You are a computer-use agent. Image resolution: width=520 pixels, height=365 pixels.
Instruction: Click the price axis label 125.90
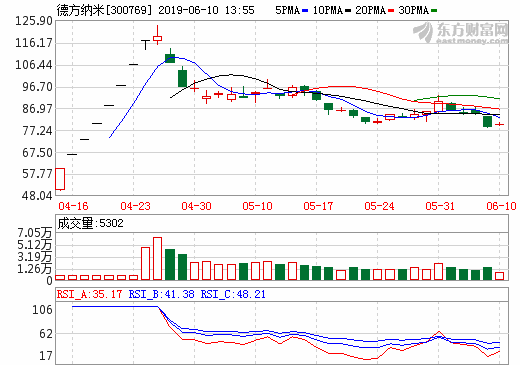click(x=34, y=21)
